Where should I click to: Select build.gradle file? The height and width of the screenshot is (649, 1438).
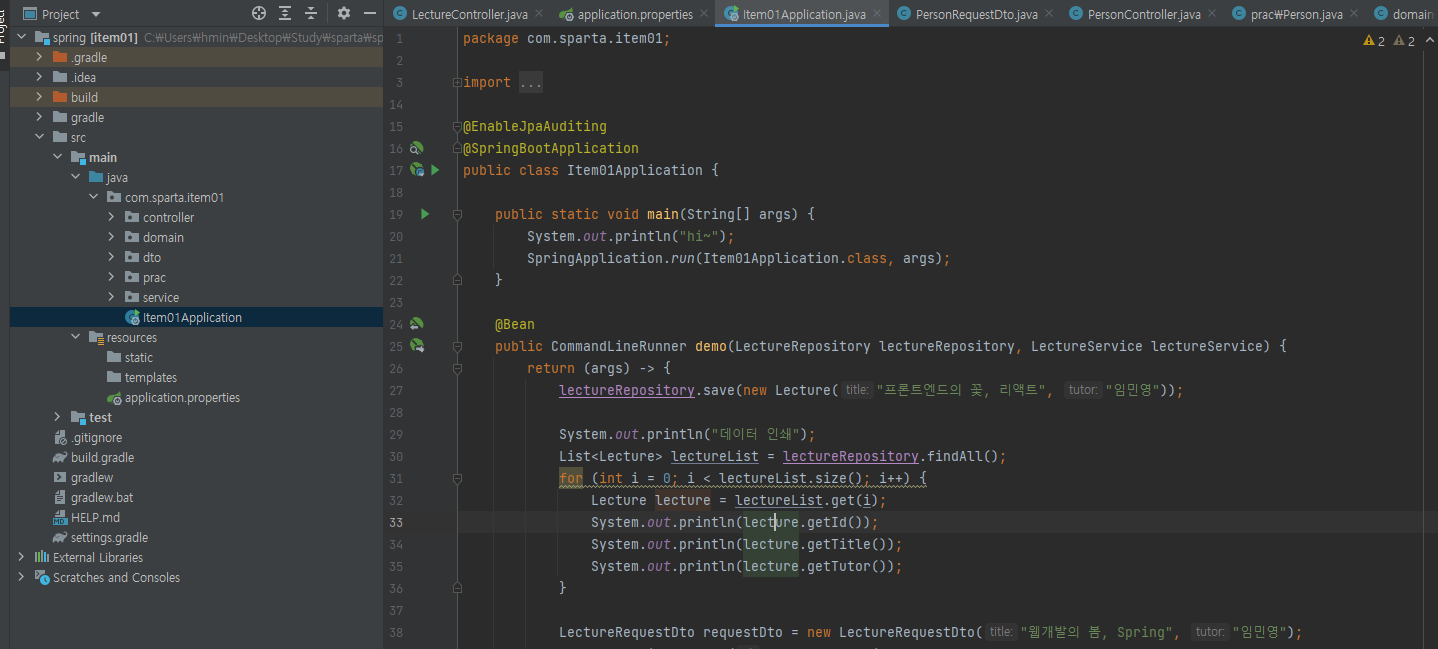point(196,457)
